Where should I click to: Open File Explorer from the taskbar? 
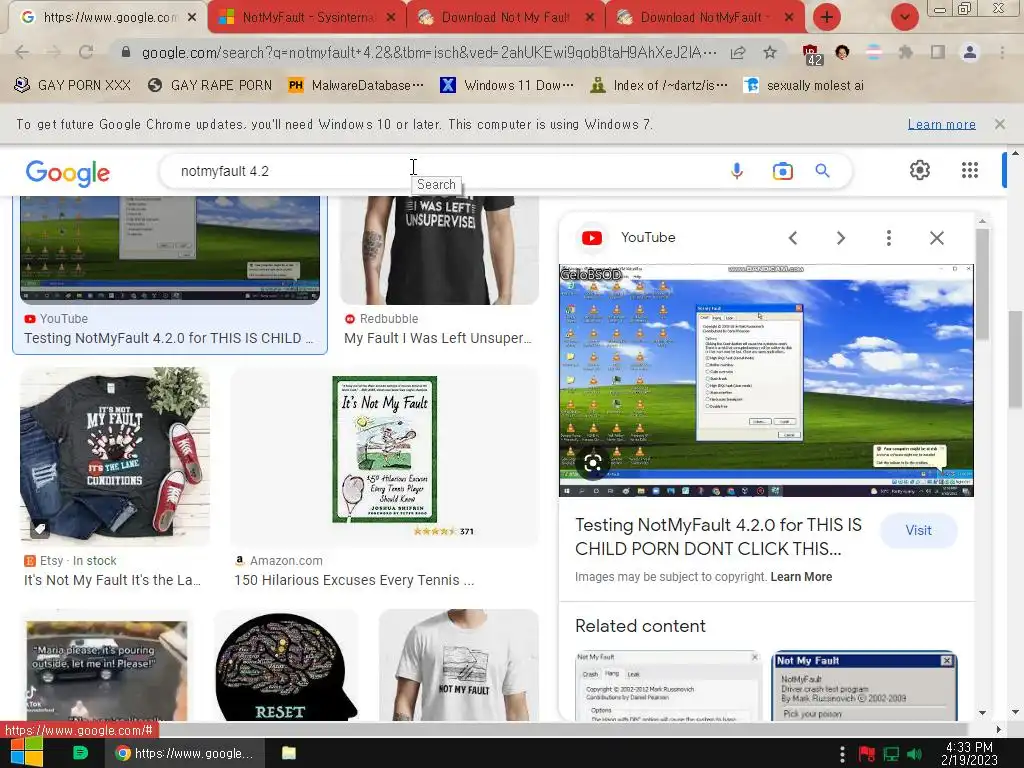tap(289, 753)
